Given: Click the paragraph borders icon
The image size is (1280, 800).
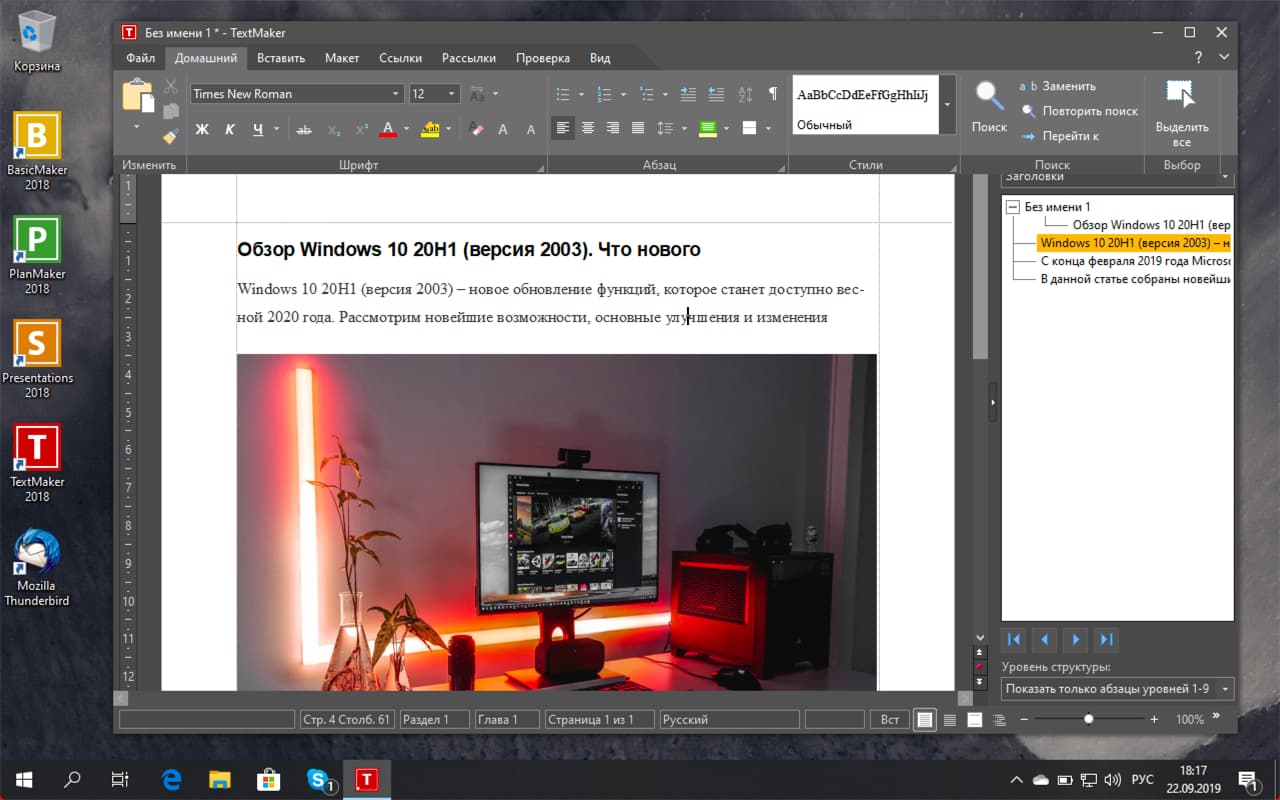Looking at the screenshot, I should tap(749, 128).
